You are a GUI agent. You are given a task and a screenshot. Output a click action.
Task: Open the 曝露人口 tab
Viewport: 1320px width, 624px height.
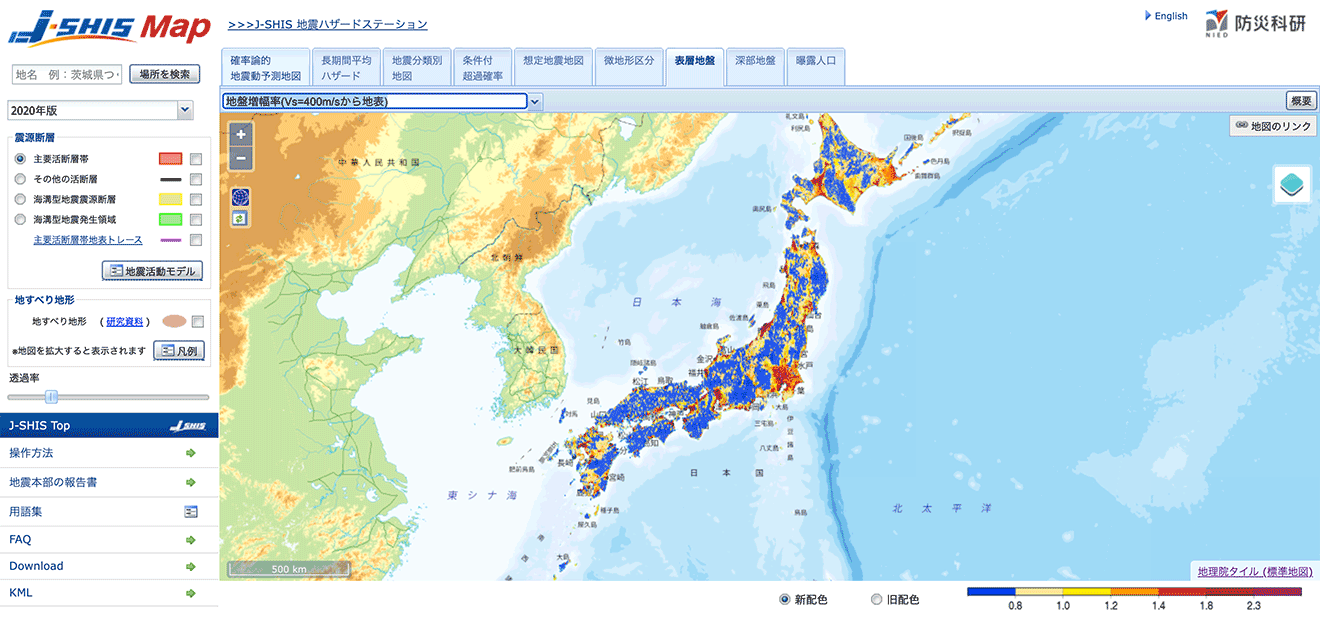[x=816, y=67]
